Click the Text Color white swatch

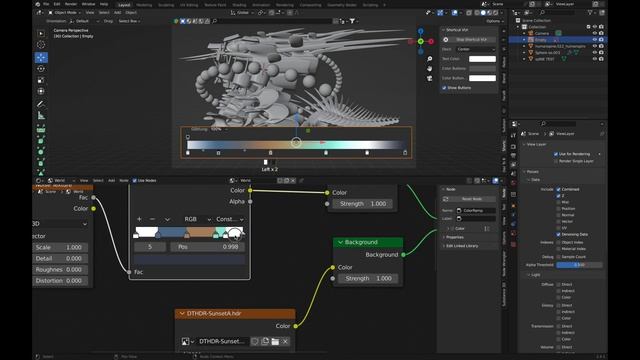click(x=482, y=59)
